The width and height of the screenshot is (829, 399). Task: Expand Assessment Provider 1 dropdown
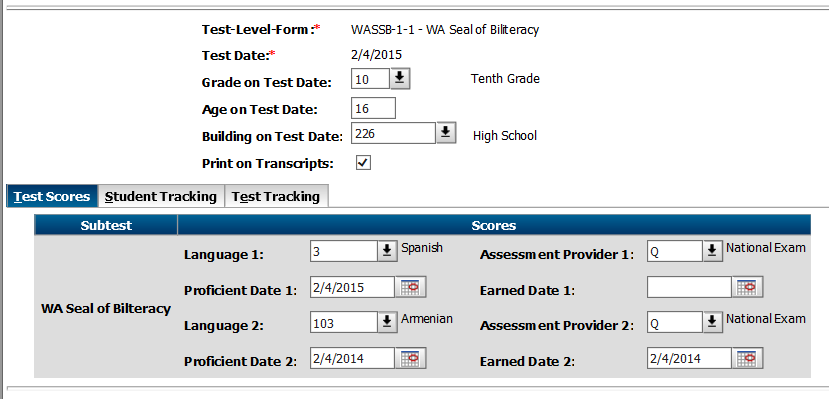coord(713,251)
